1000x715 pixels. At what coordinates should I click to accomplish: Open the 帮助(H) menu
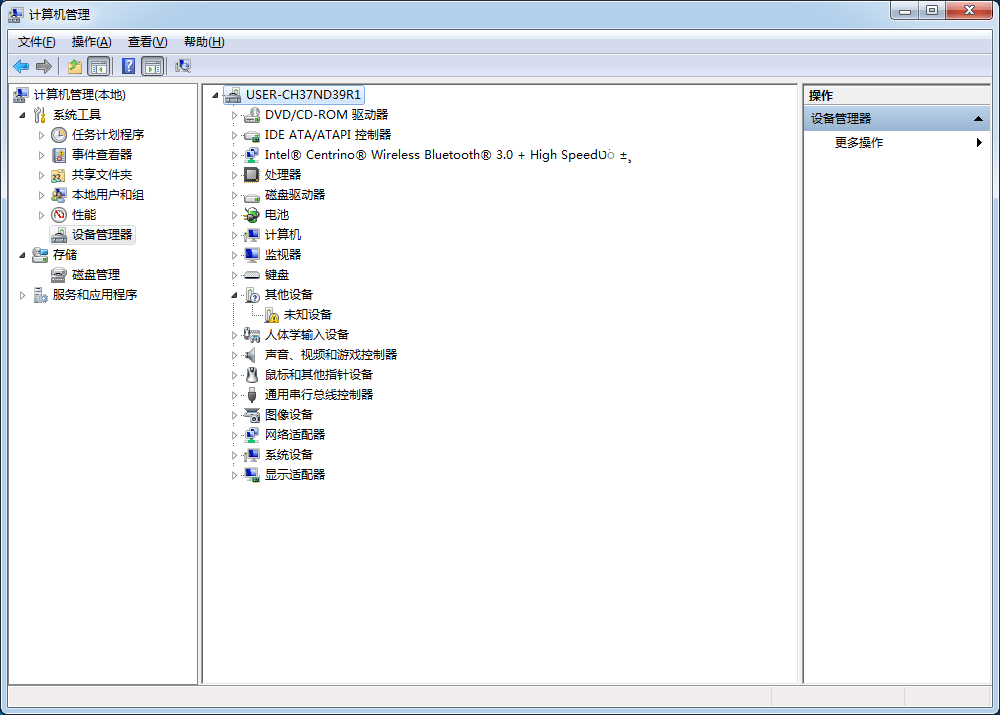pos(204,42)
